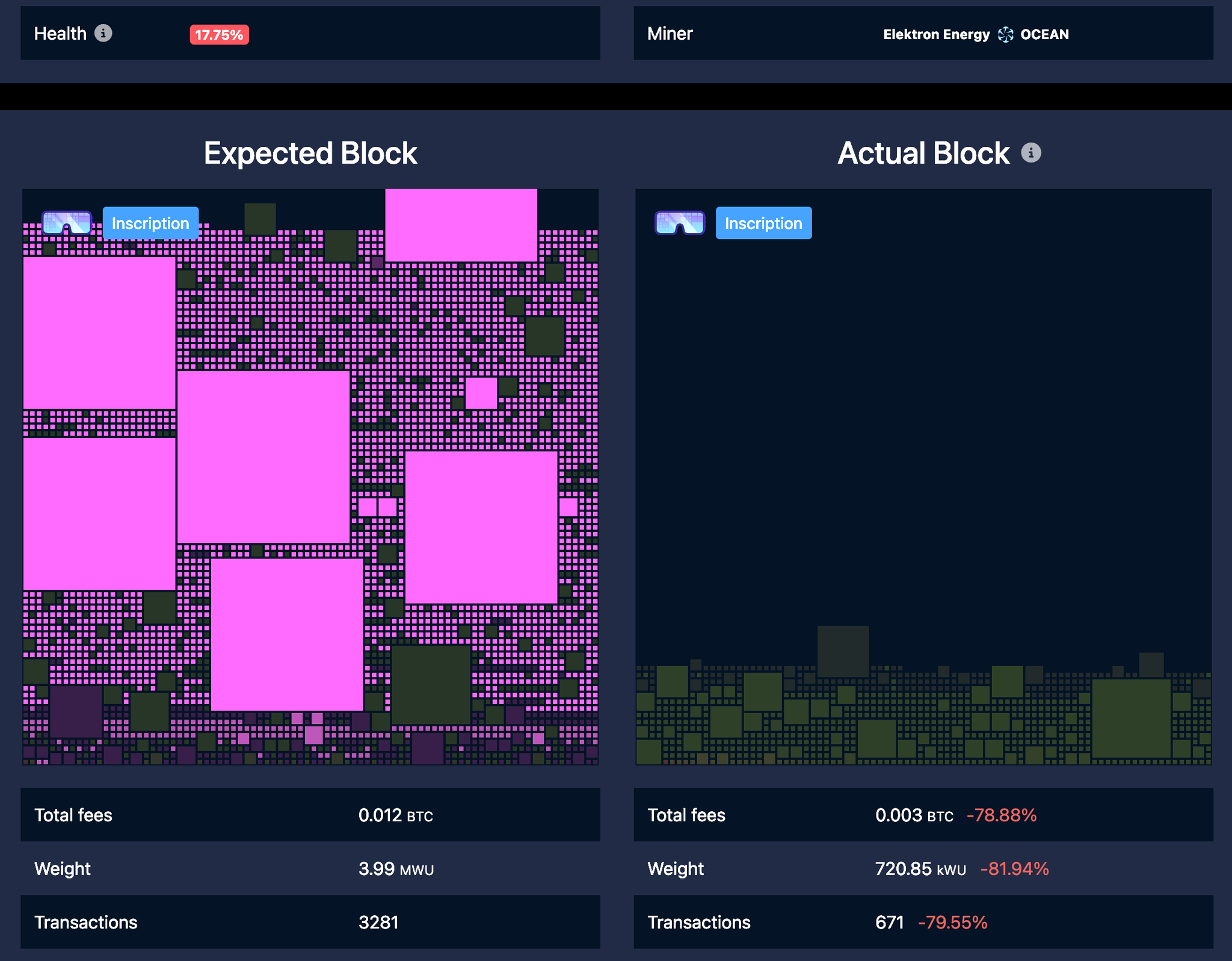Click the -81.94% weight difference

click(1014, 869)
